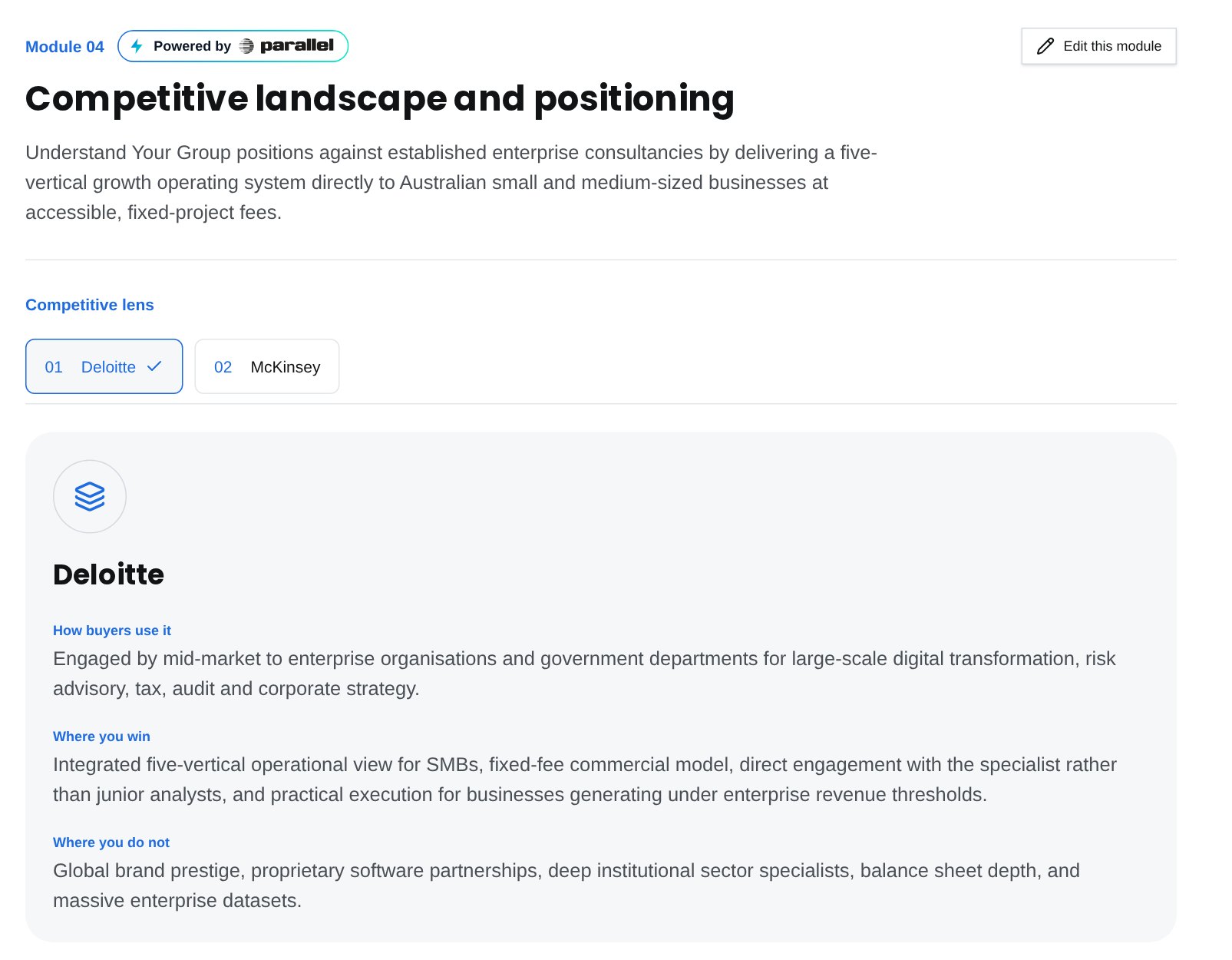Click the Module 04 label
Viewport: 1232px width, 960px height.
(64, 47)
